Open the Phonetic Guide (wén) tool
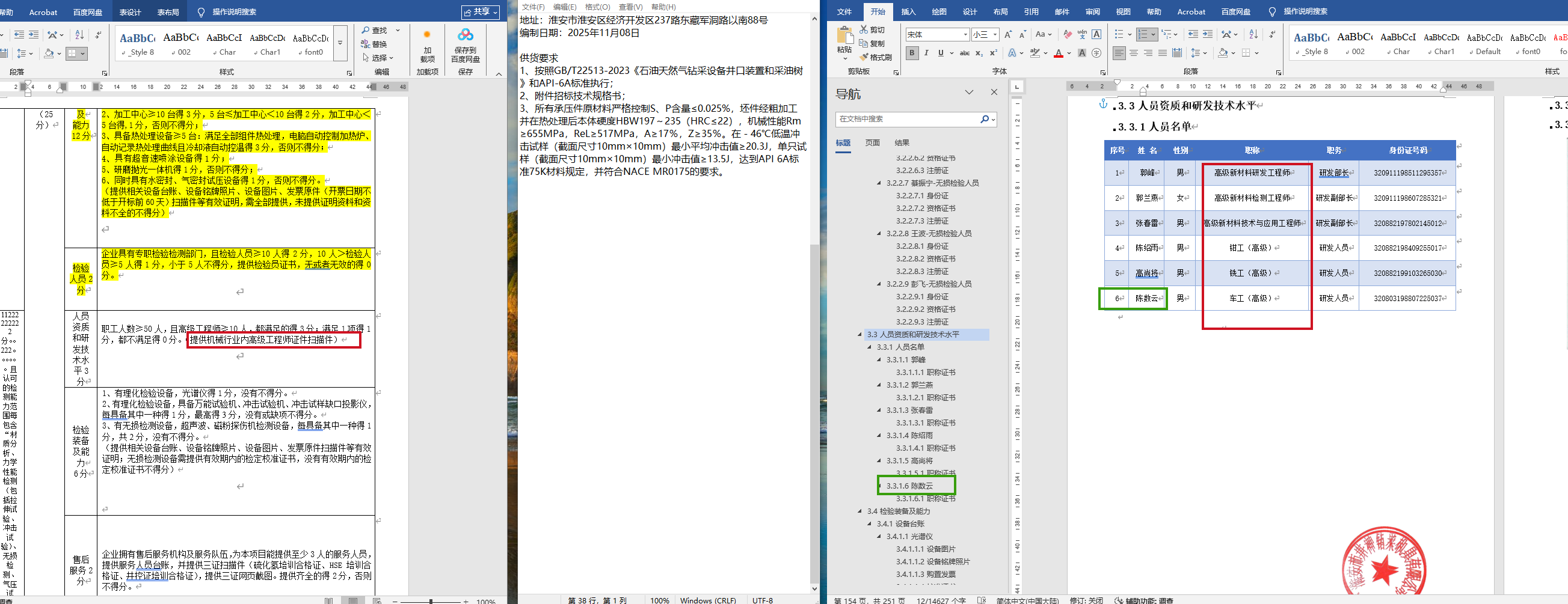Viewport: 1568px width, 604px height. [x=1082, y=35]
